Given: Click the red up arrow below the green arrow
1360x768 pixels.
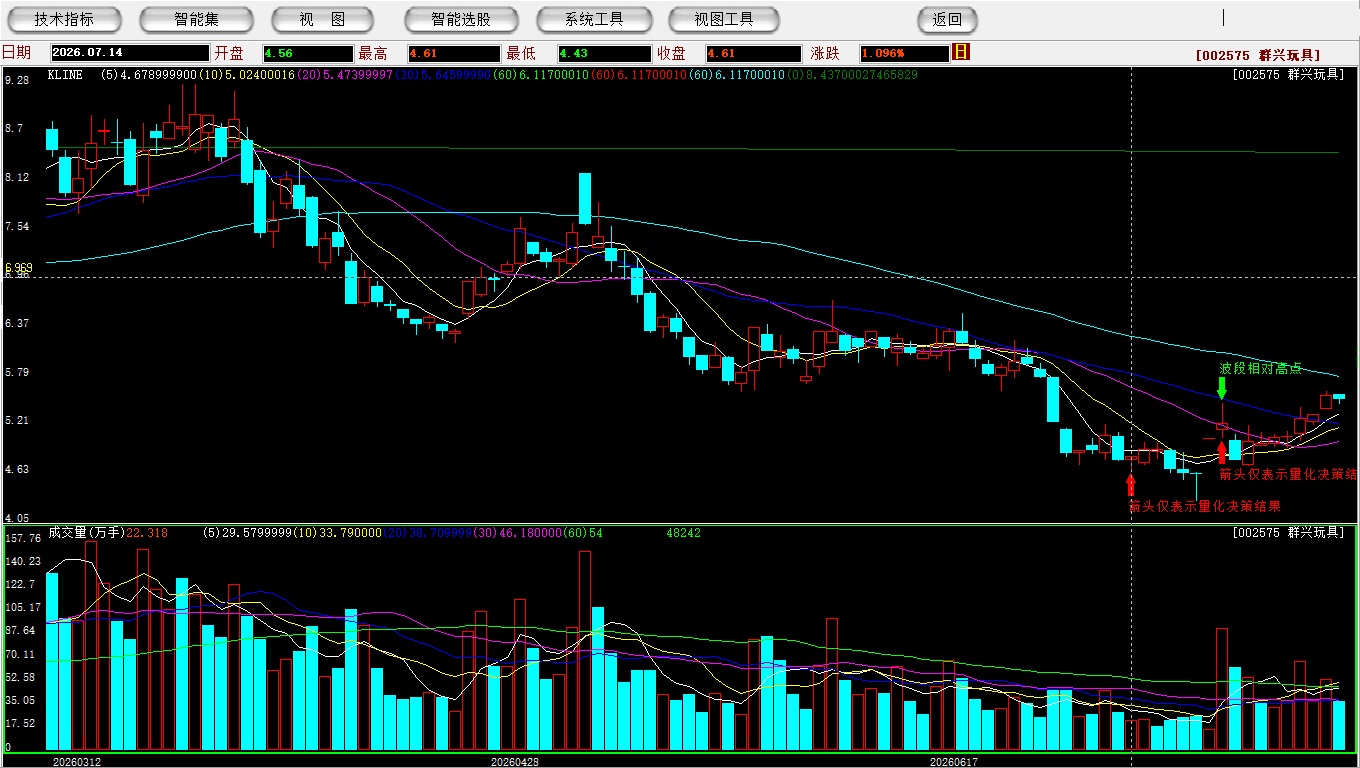Looking at the screenshot, I should pyautogui.click(x=1222, y=451).
